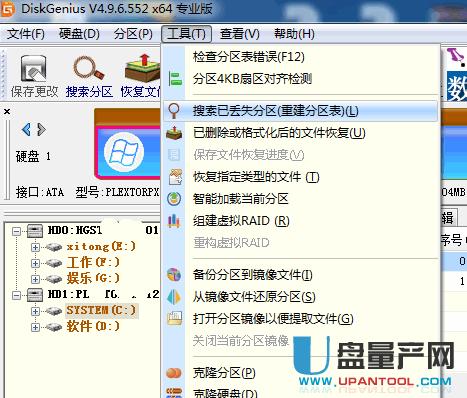Click the drive icon next to 软件(D:)
Image resolution: width=467 pixels, height=398 pixels.
54,327
